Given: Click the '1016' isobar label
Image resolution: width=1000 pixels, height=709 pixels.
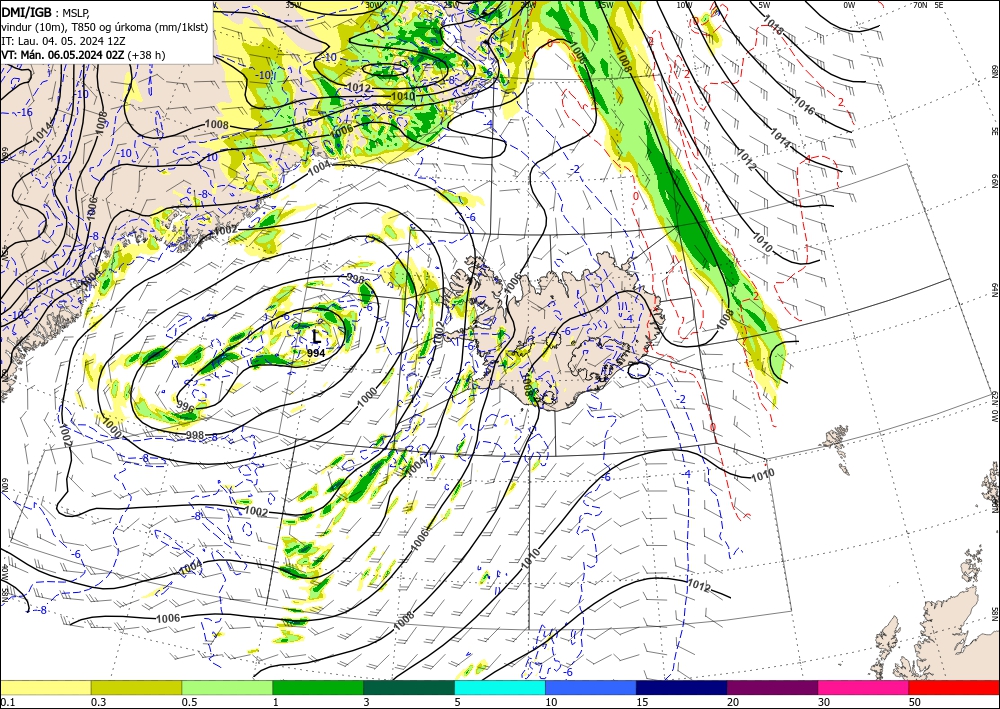Looking at the screenshot, I should click(x=804, y=106).
